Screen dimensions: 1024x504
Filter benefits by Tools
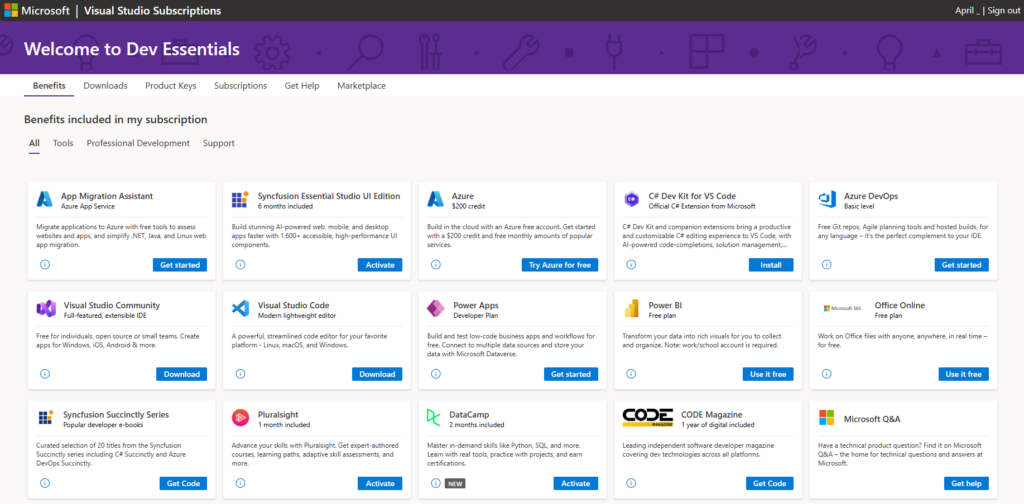click(x=63, y=143)
